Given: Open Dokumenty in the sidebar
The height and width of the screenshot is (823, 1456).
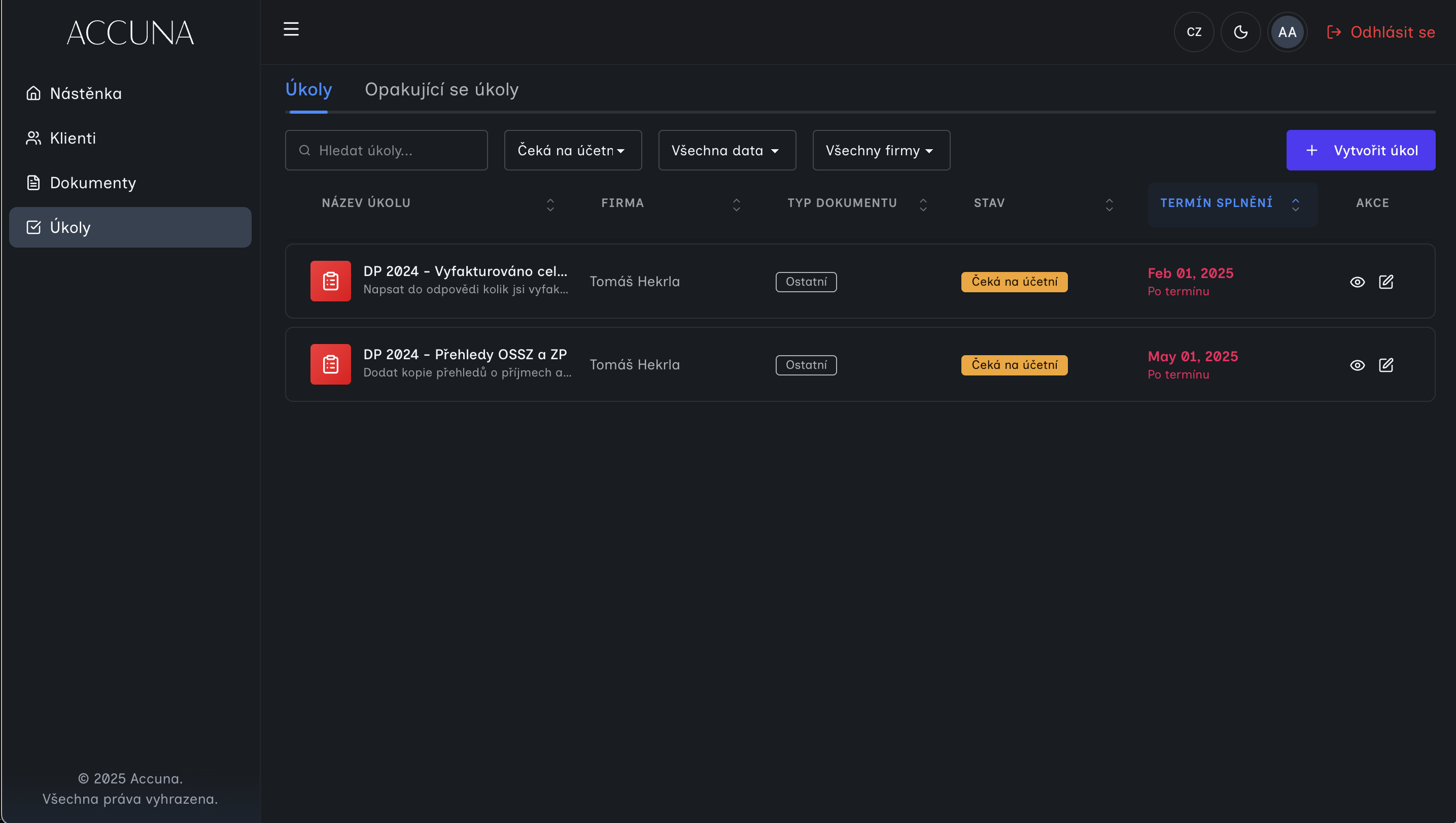Looking at the screenshot, I should (x=93, y=183).
